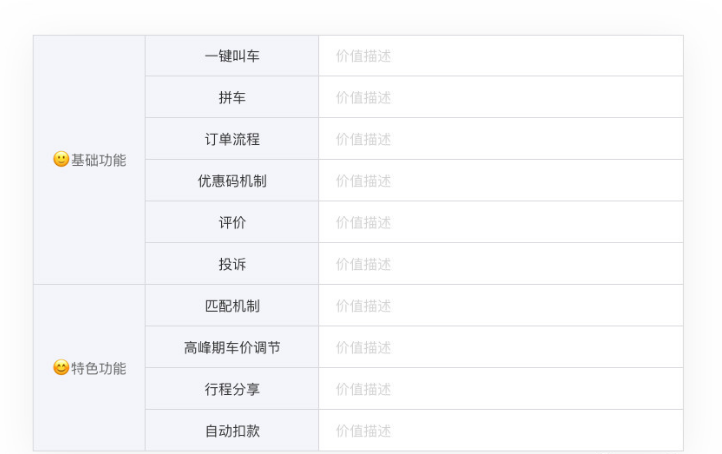Viewport: 722px width, 454px height.
Task: Select the 优惠码机制 cell
Action: [232, 181]
